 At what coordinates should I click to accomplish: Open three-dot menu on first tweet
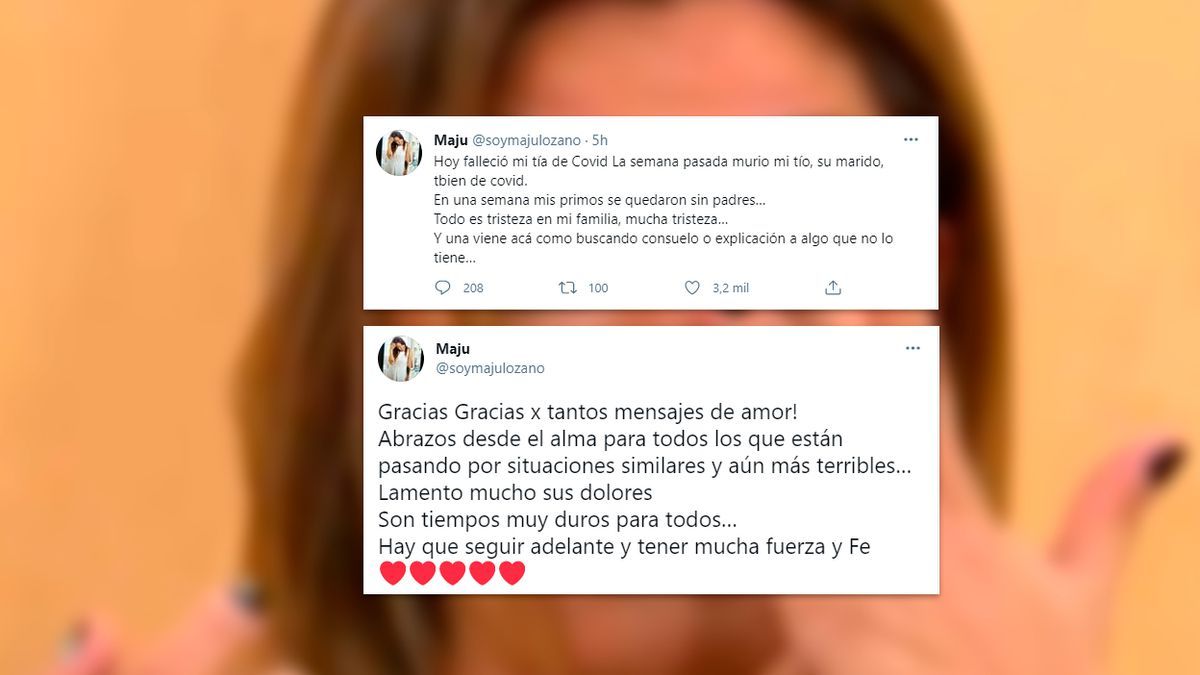[910, 140]
